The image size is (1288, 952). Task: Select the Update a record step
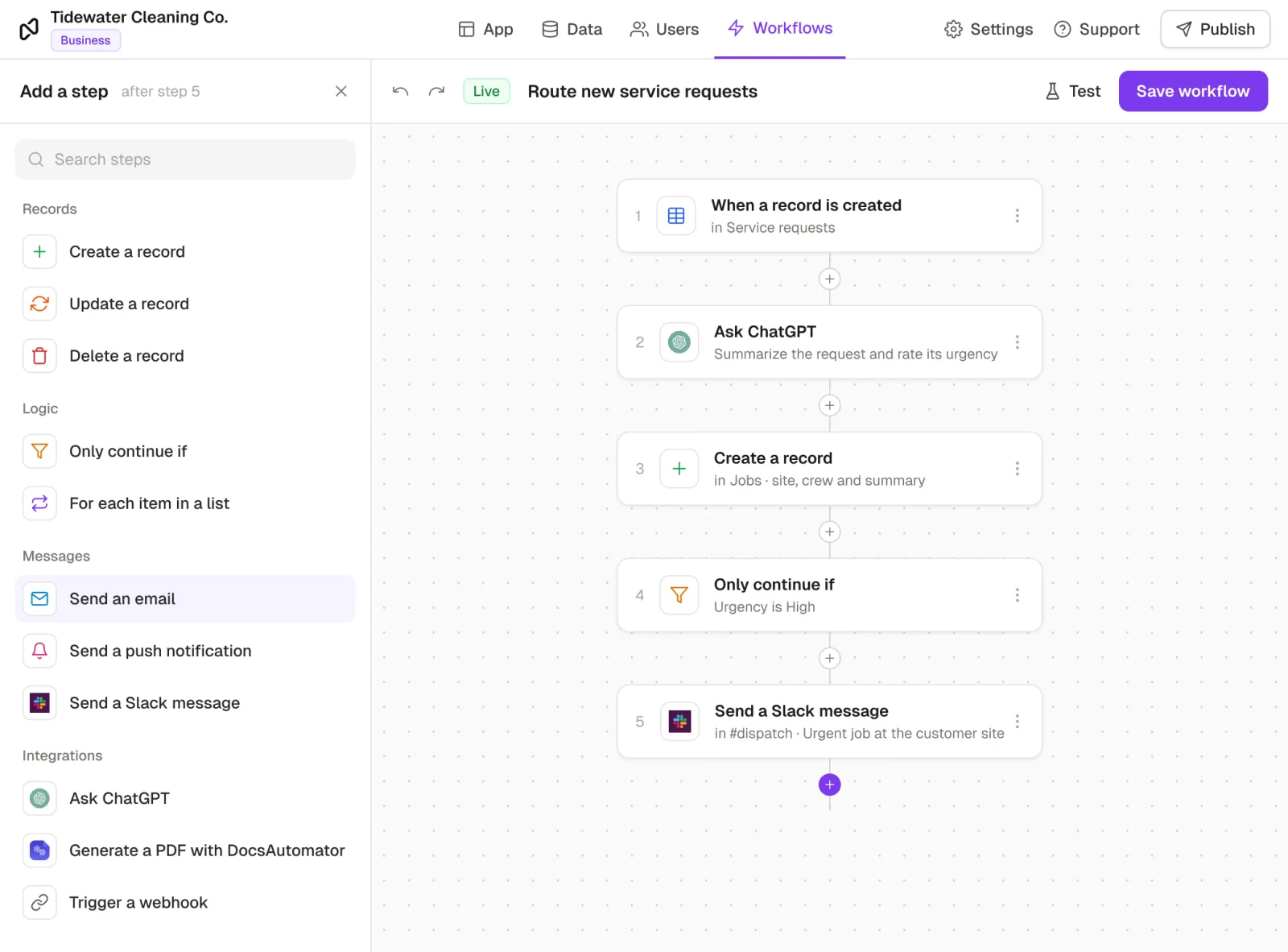[185, 304]
